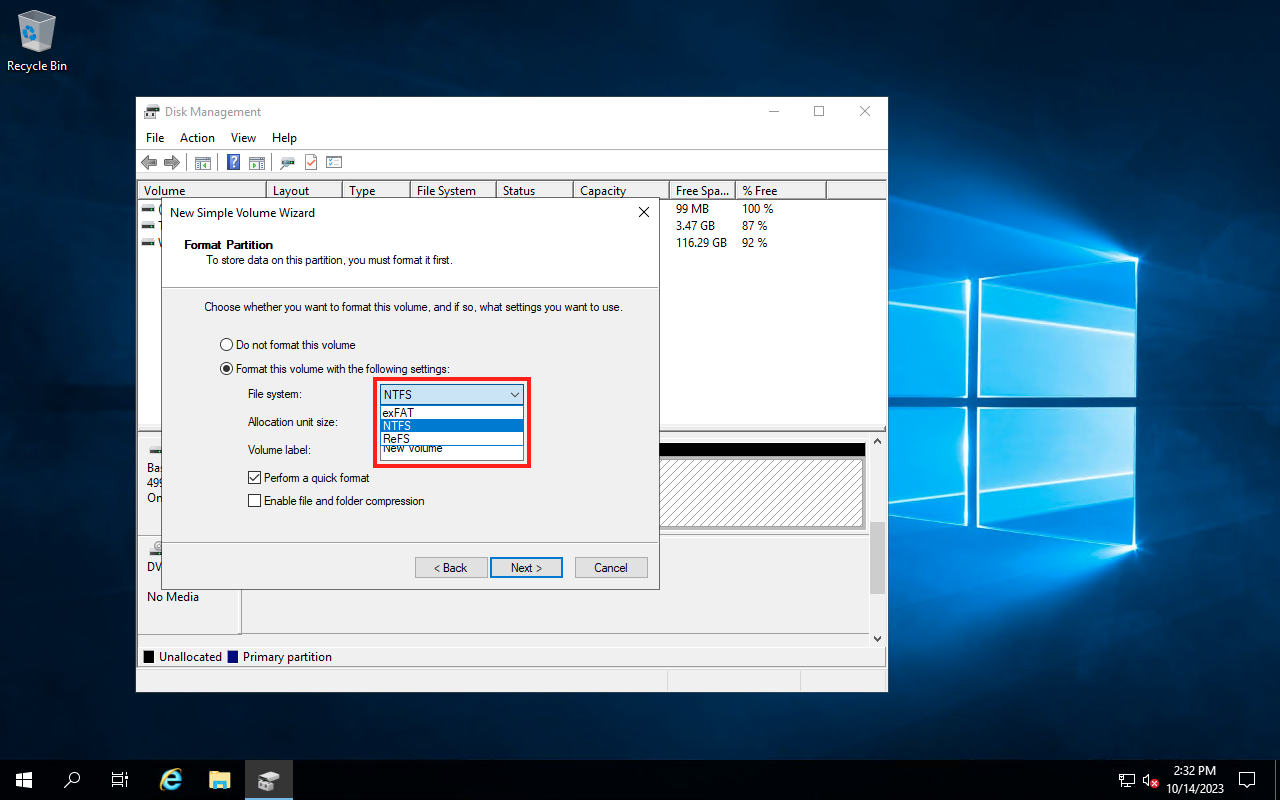The image size is (1280, 800).
Task: Click the '99 MB' free space cell
Action: point(691,209)
